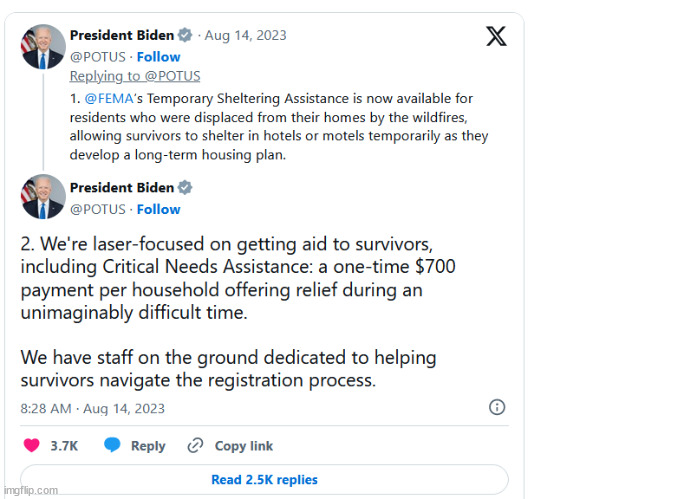Image resolution: width=697 pixels, height=499 pixels.
Task: Open the Replying to @POTUS link
Action: [x=135, y=76]
